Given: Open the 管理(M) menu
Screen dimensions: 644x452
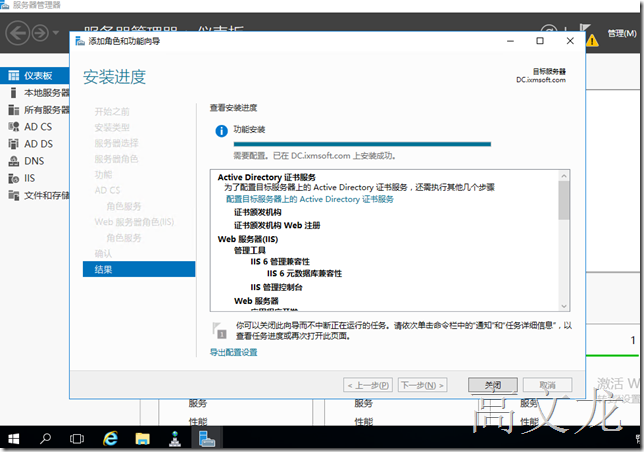Looking at the screenshot, I should [x=622, y=33].
